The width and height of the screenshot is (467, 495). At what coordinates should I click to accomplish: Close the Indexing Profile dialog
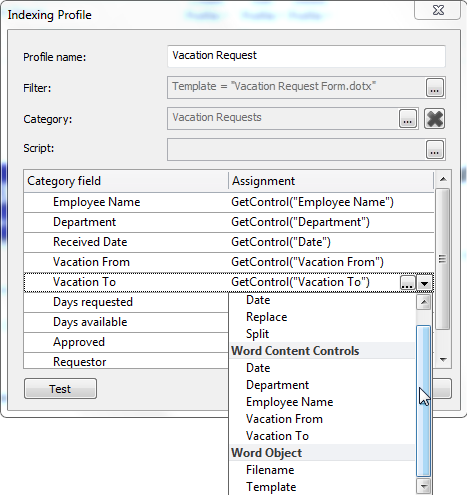(438, 10)
